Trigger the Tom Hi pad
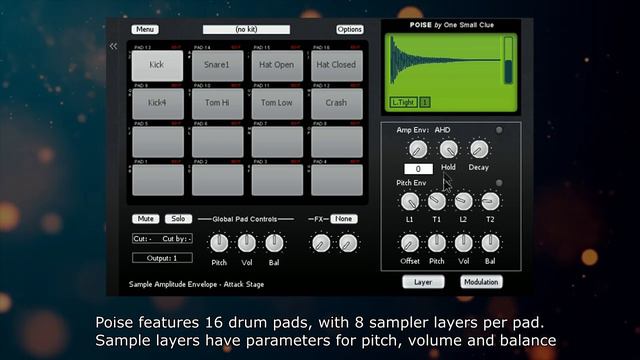 (x=217, y=103)
